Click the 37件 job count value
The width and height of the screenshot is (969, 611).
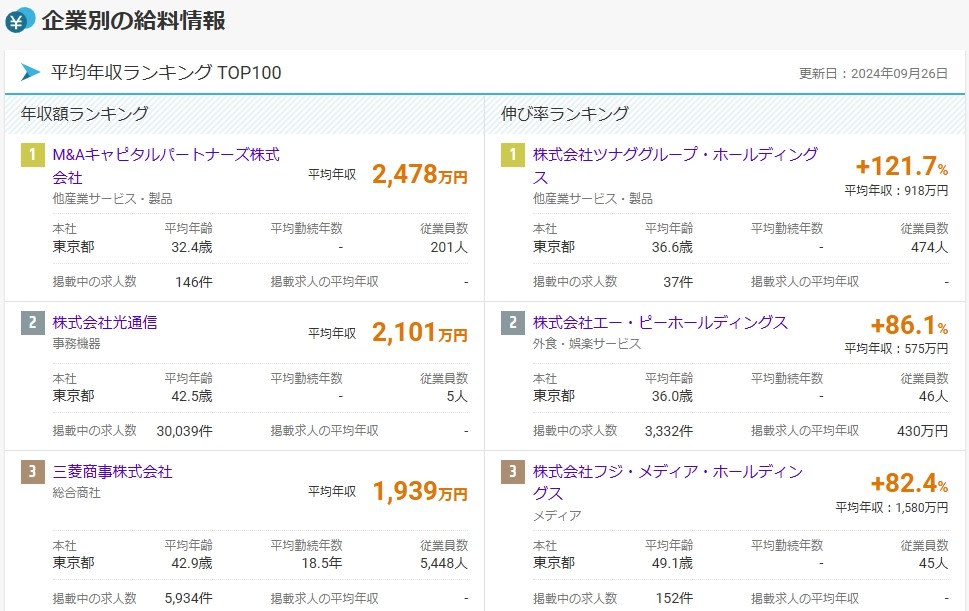coord(678,282)
